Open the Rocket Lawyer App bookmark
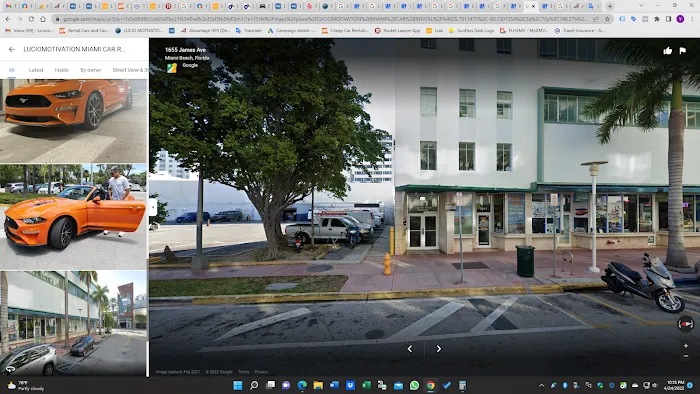This screenshot has width=700, height=394. (397, 31)
